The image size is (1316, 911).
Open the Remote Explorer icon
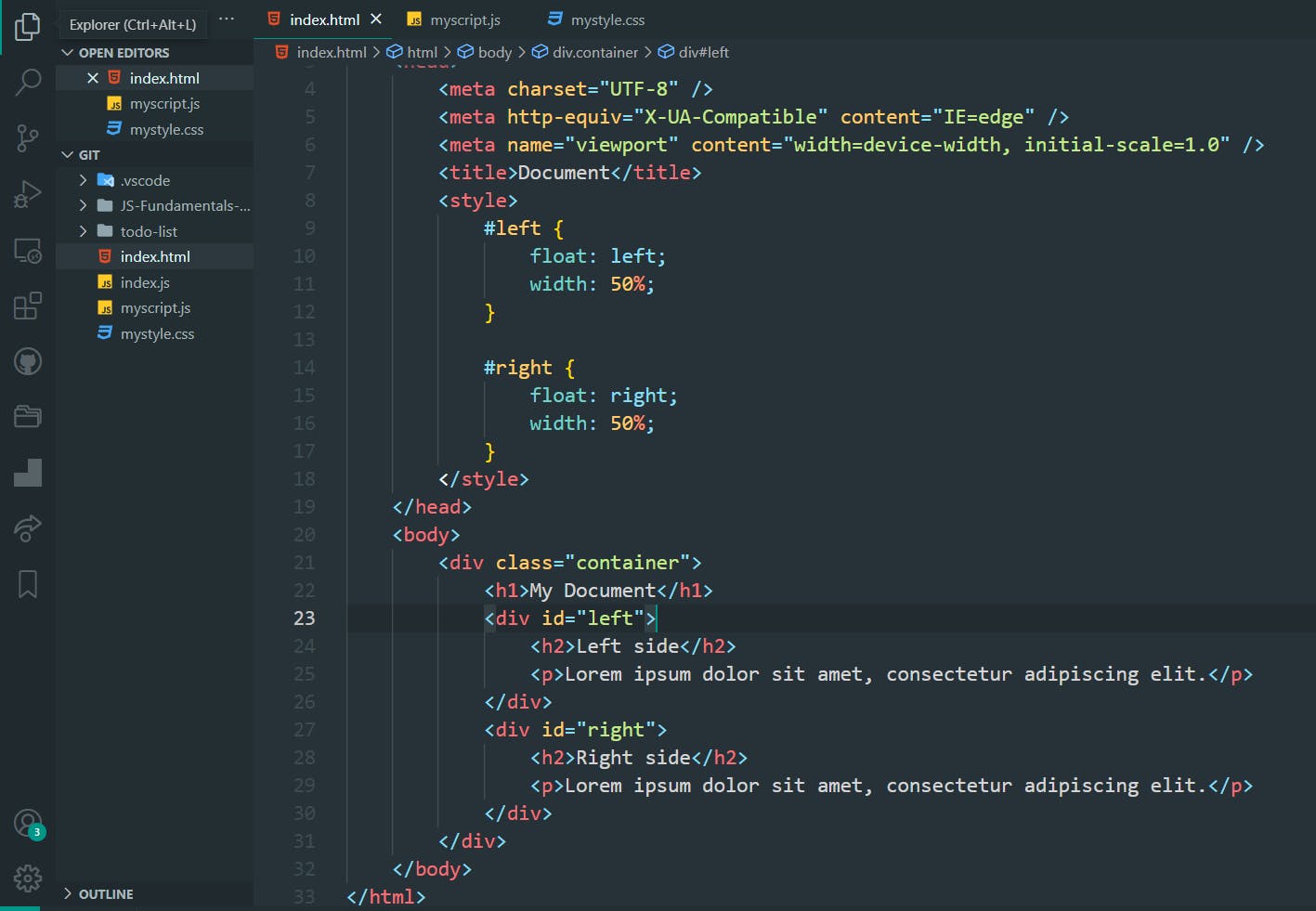pyautogui.click(x=28, y=250)
